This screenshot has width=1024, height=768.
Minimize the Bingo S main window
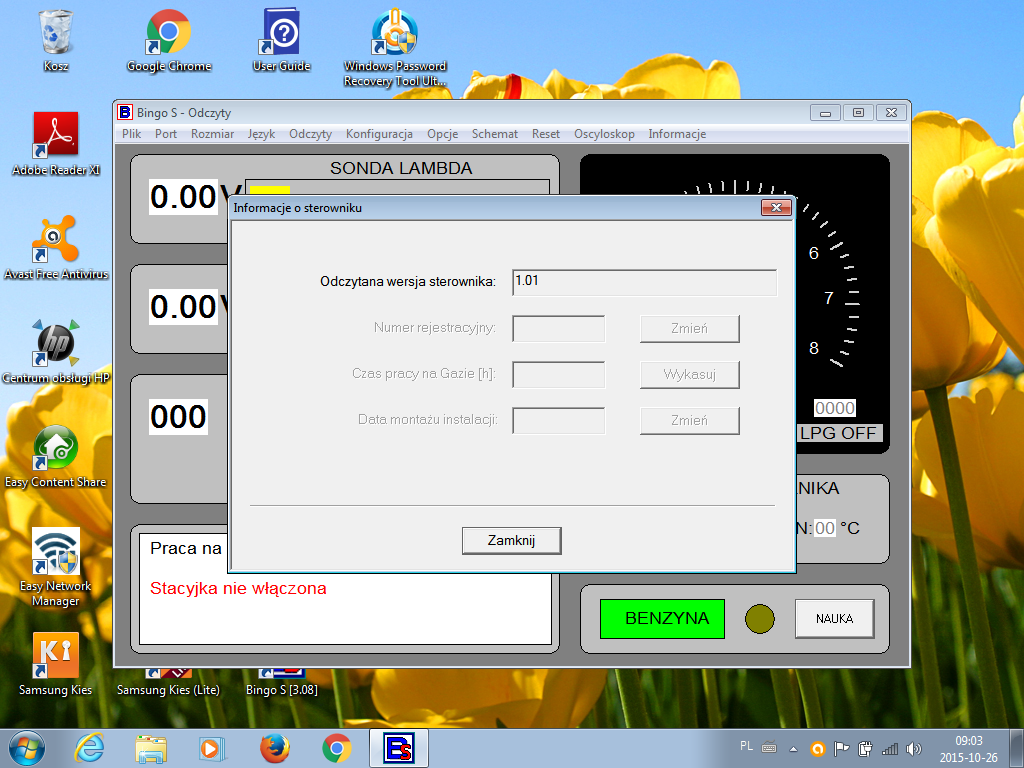825,112
